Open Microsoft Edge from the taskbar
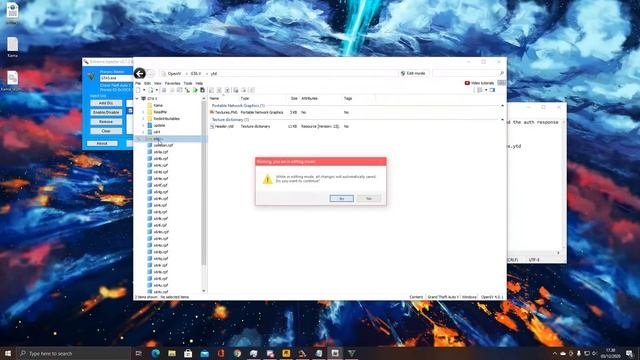Viewport: 640px width, 360px height. (156, 353)
